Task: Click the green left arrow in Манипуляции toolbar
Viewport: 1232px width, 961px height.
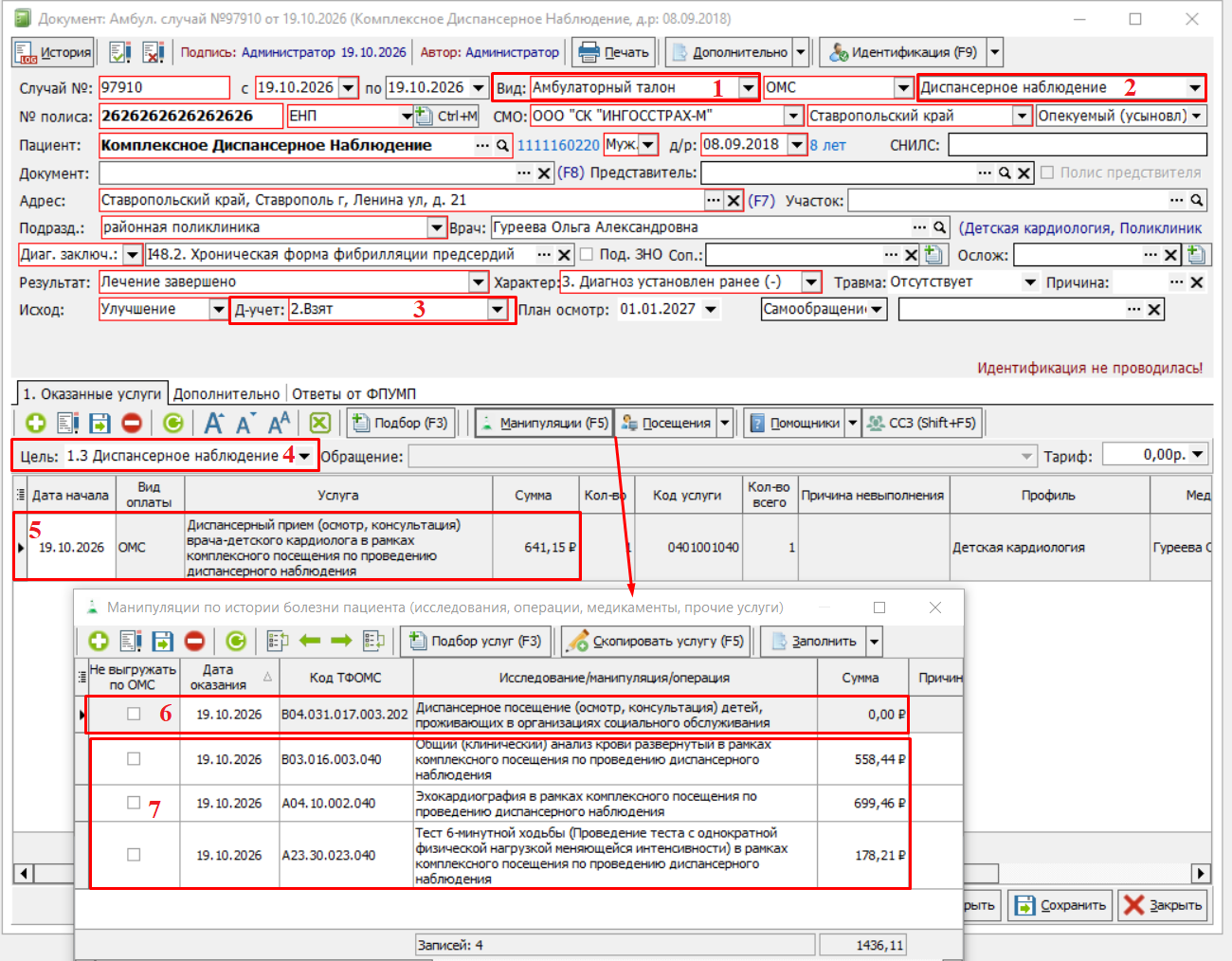Action: (x=310, y=642)
